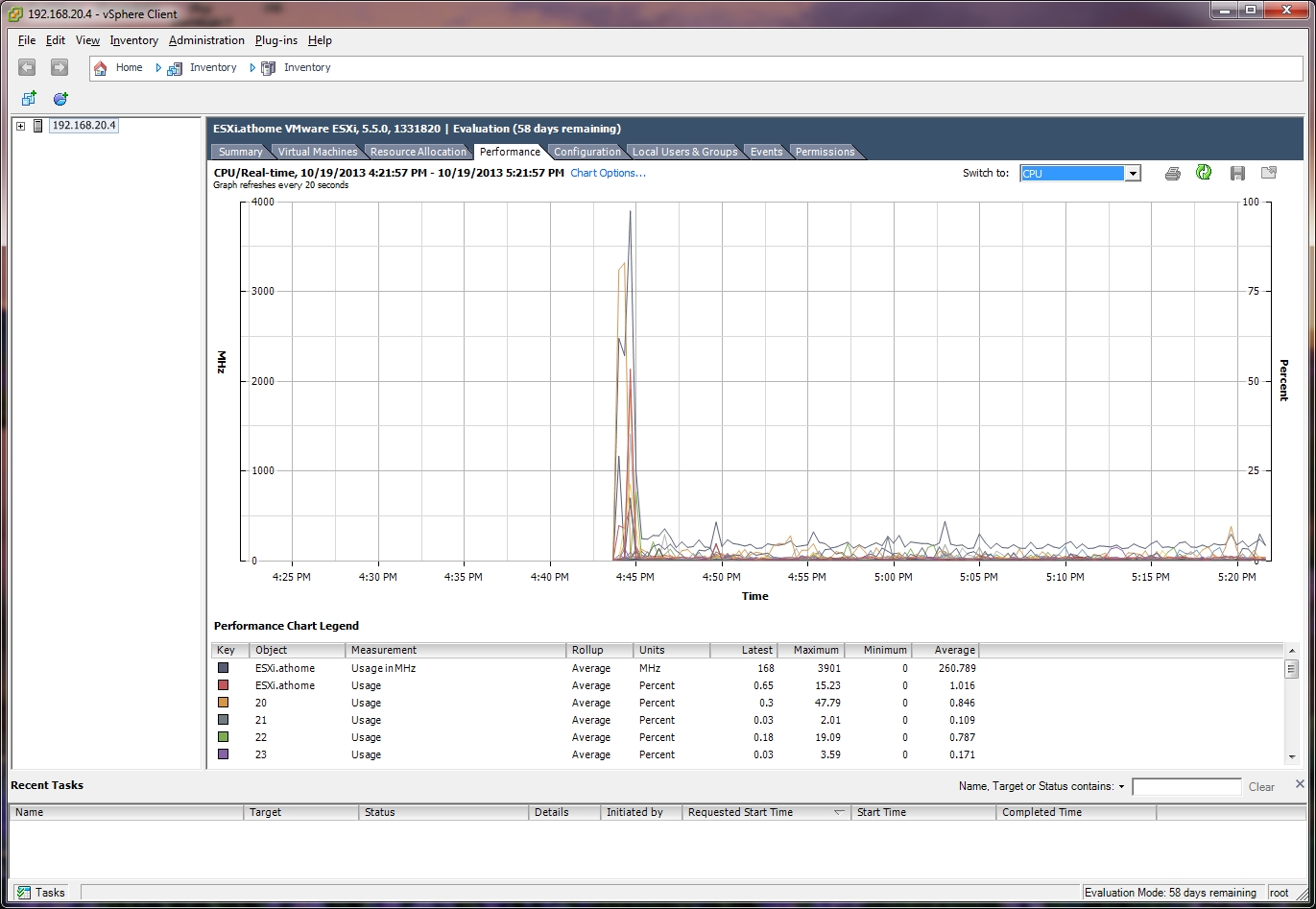The image size is (1316, 909).
Task: Click Home in the navigation bar
Action: tap(129, 68)
